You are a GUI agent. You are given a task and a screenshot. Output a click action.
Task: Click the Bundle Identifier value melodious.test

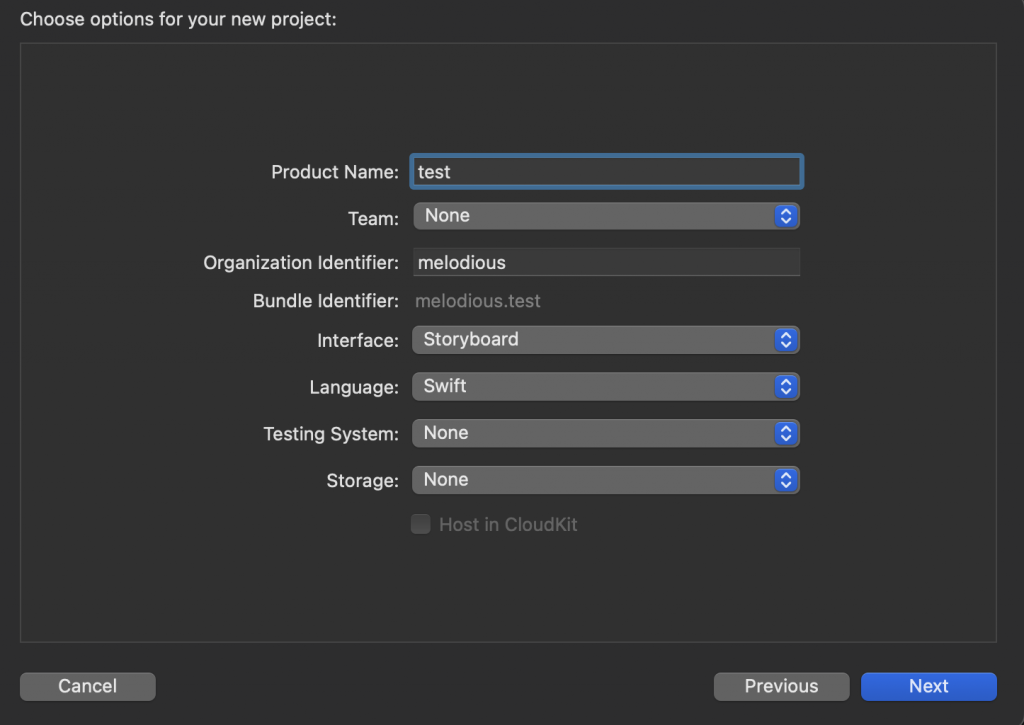[x=478, y=301]
